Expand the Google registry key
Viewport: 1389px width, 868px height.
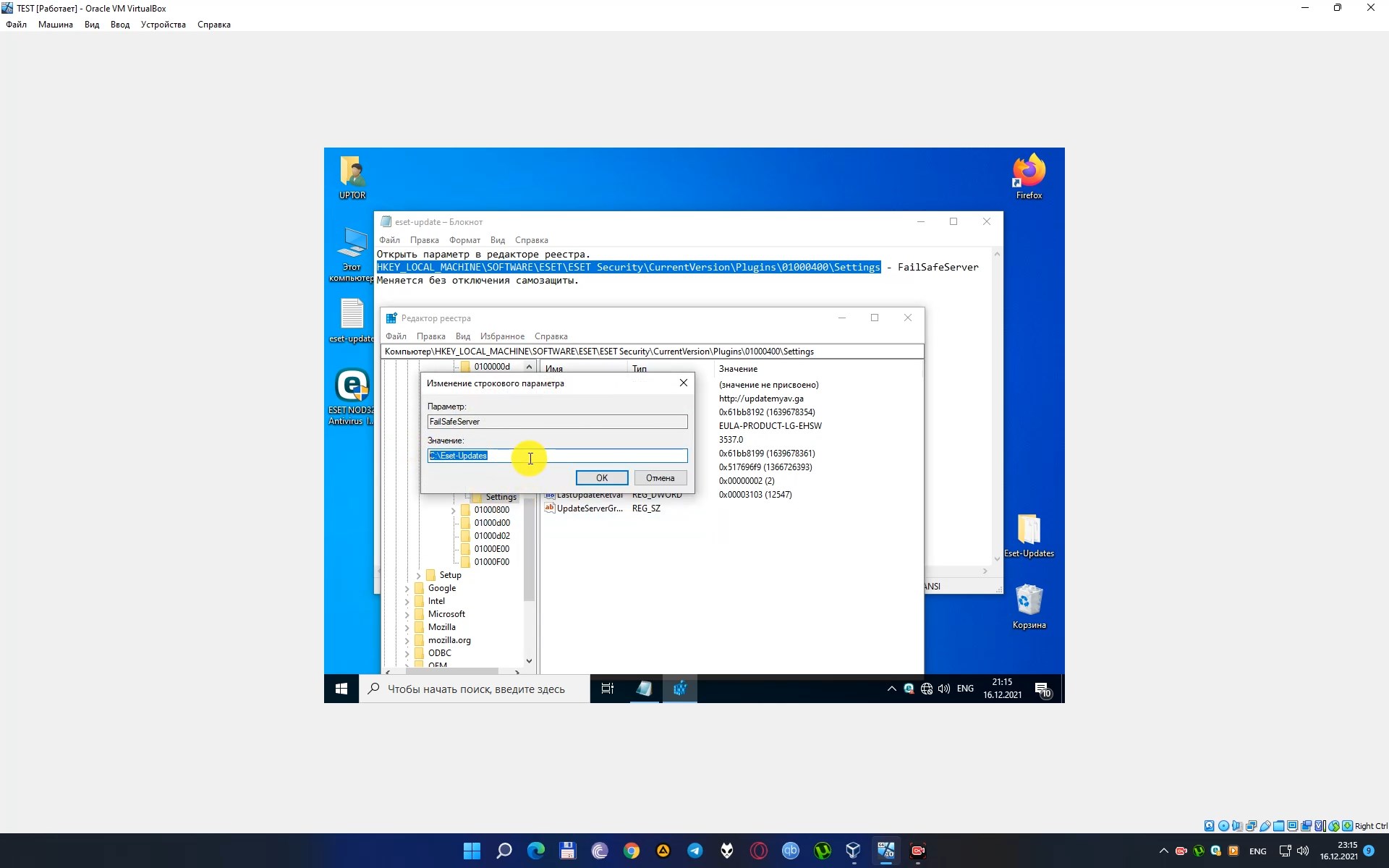[407, 589]
